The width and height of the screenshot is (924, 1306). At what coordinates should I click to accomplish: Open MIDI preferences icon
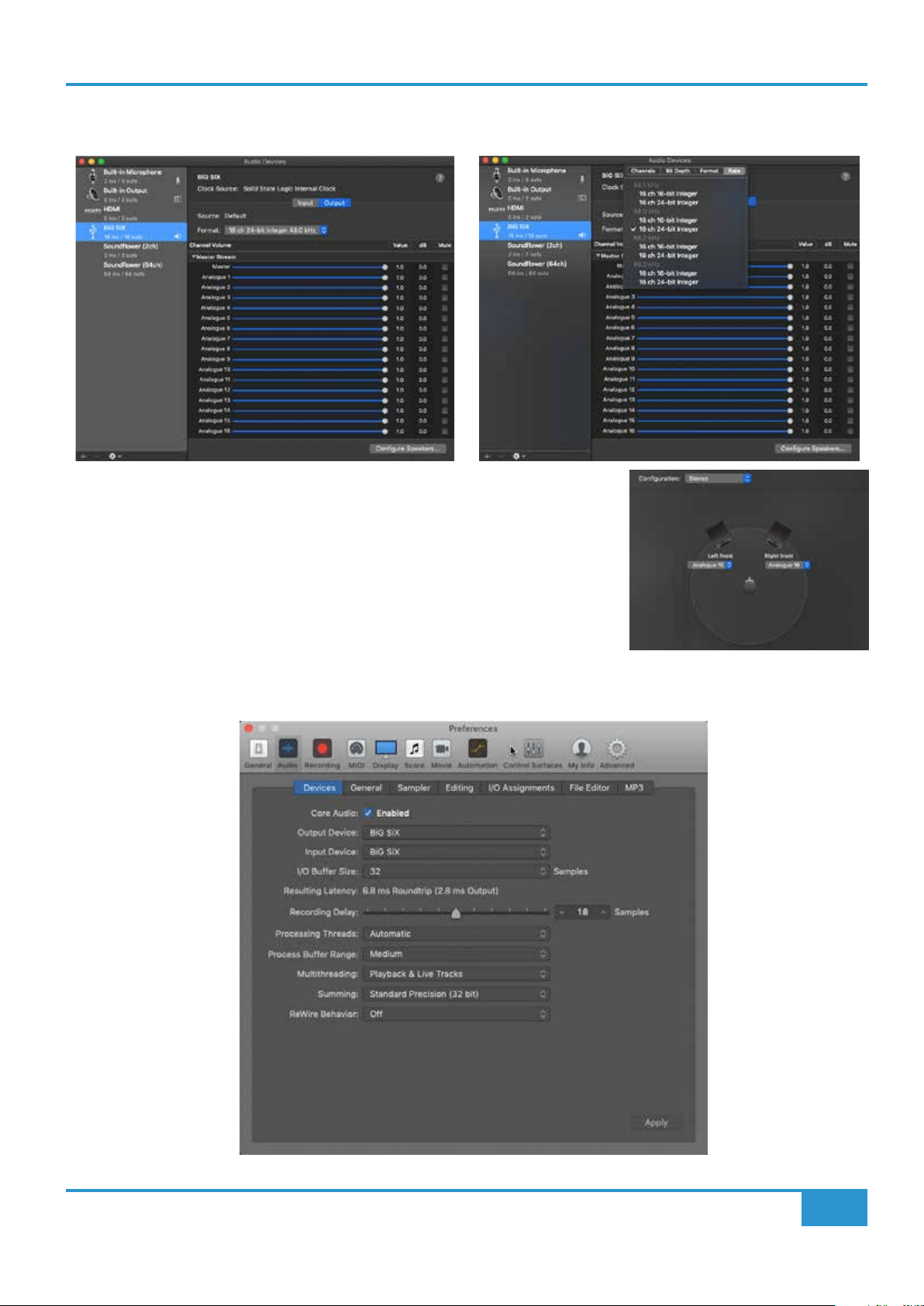point(356,749)
